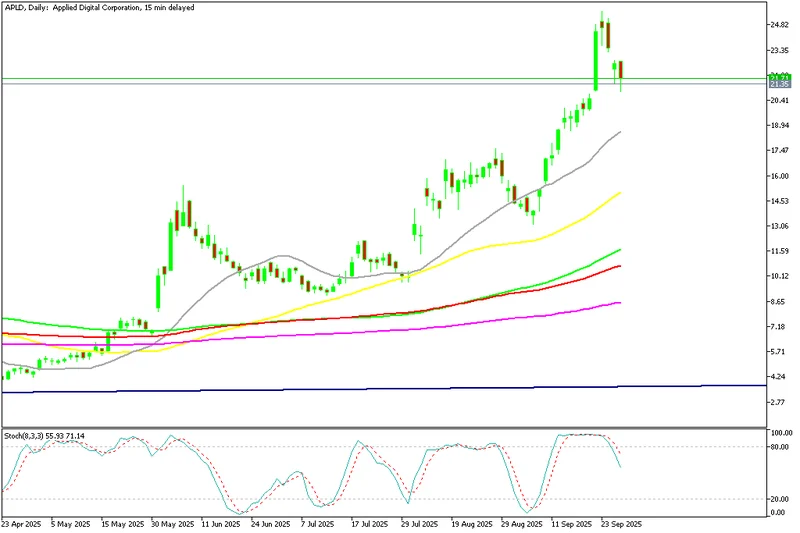Click the 23 Sep 2025 date label
Viewport: 800px width, 533px height.
[x=621, y=523]
